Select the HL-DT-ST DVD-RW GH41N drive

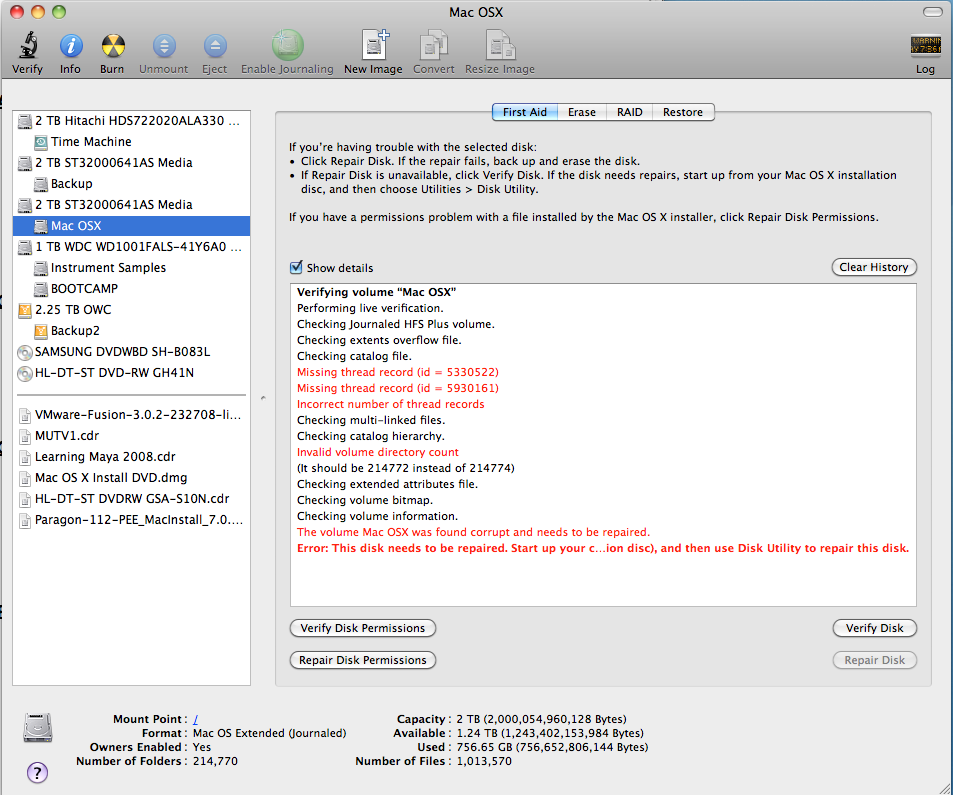(131, 373)
